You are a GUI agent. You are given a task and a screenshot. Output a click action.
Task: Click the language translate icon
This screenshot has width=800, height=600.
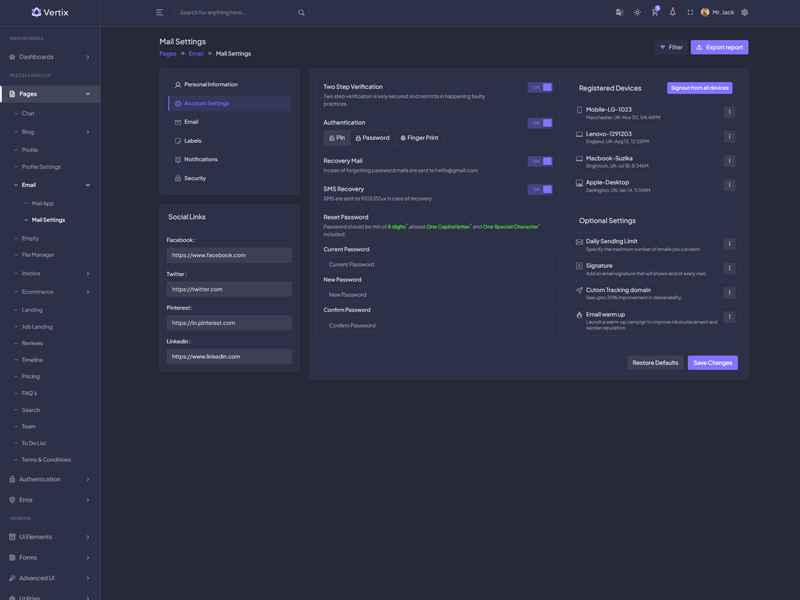(x=619, y=13)
